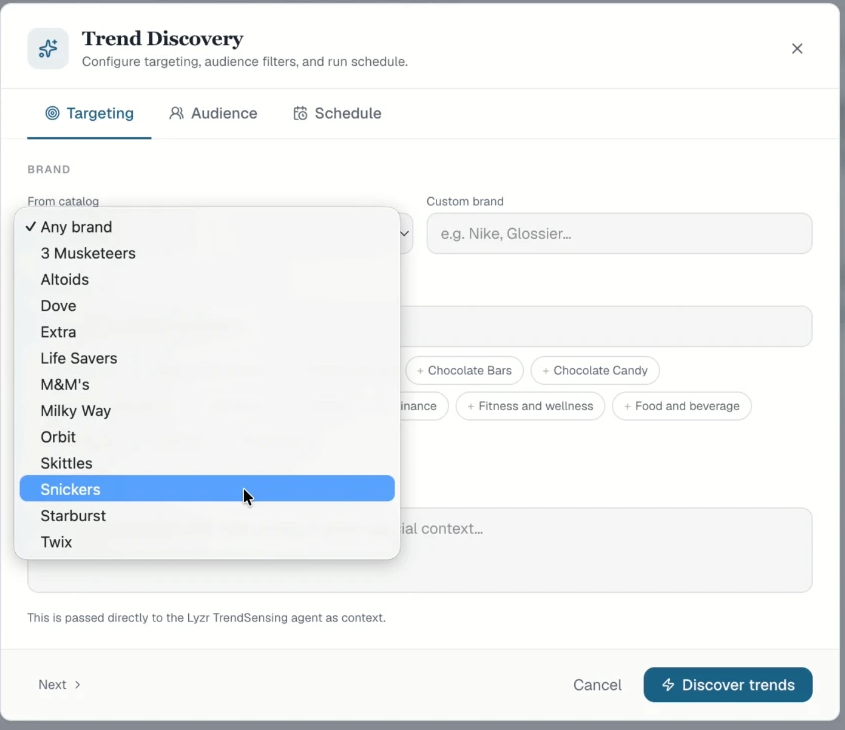Screen dimensions: 845x730
Task: Click the lightning bolt on Discover trends
Action: (x=668, y=685)
